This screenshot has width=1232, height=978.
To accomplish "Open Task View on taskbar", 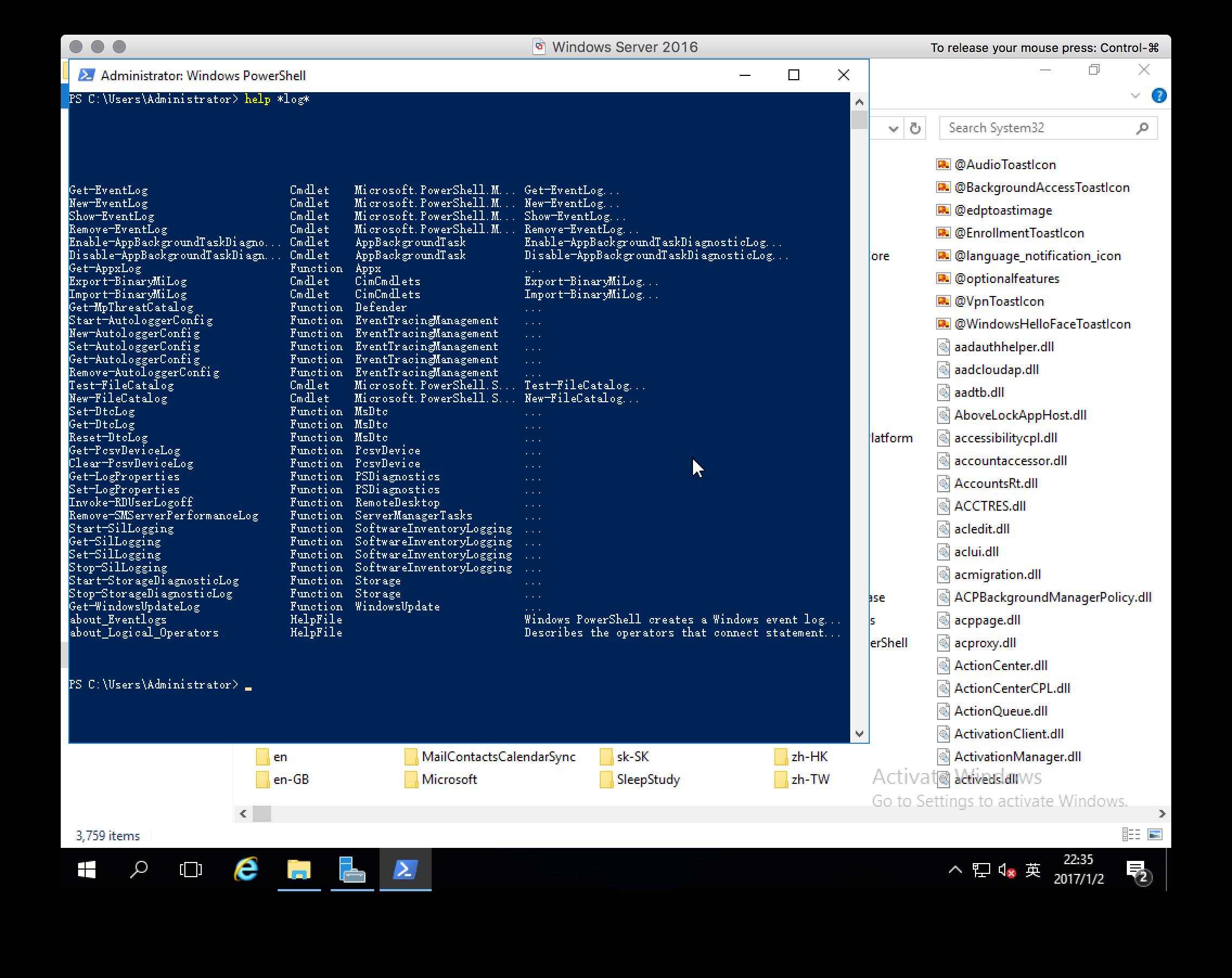I will coord(190,870).
